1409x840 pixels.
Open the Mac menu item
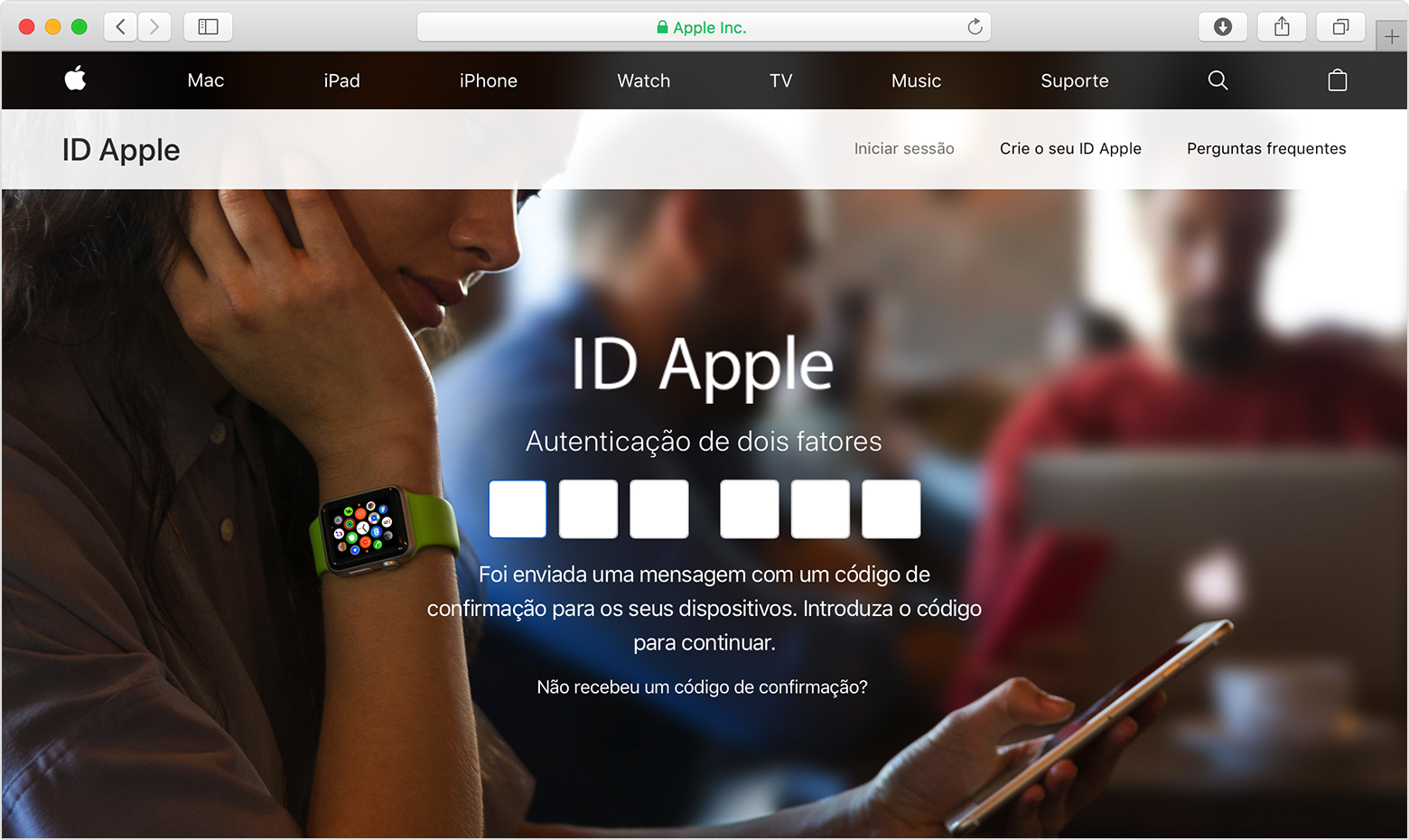pyautogui.click(x=206, y=80)
